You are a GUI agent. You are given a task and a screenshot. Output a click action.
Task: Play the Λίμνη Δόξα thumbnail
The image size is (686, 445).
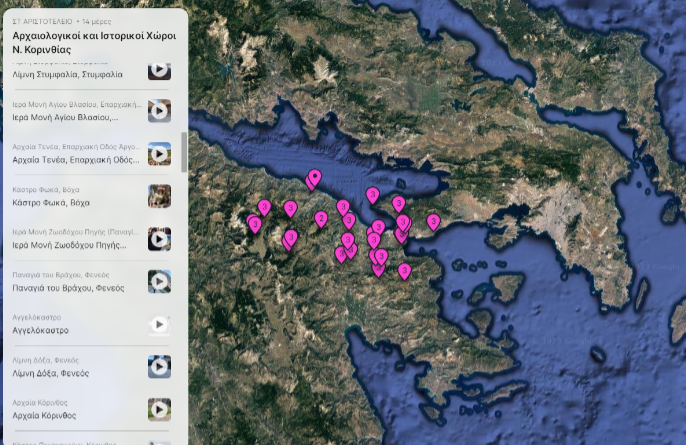click(x=159, y=367)
